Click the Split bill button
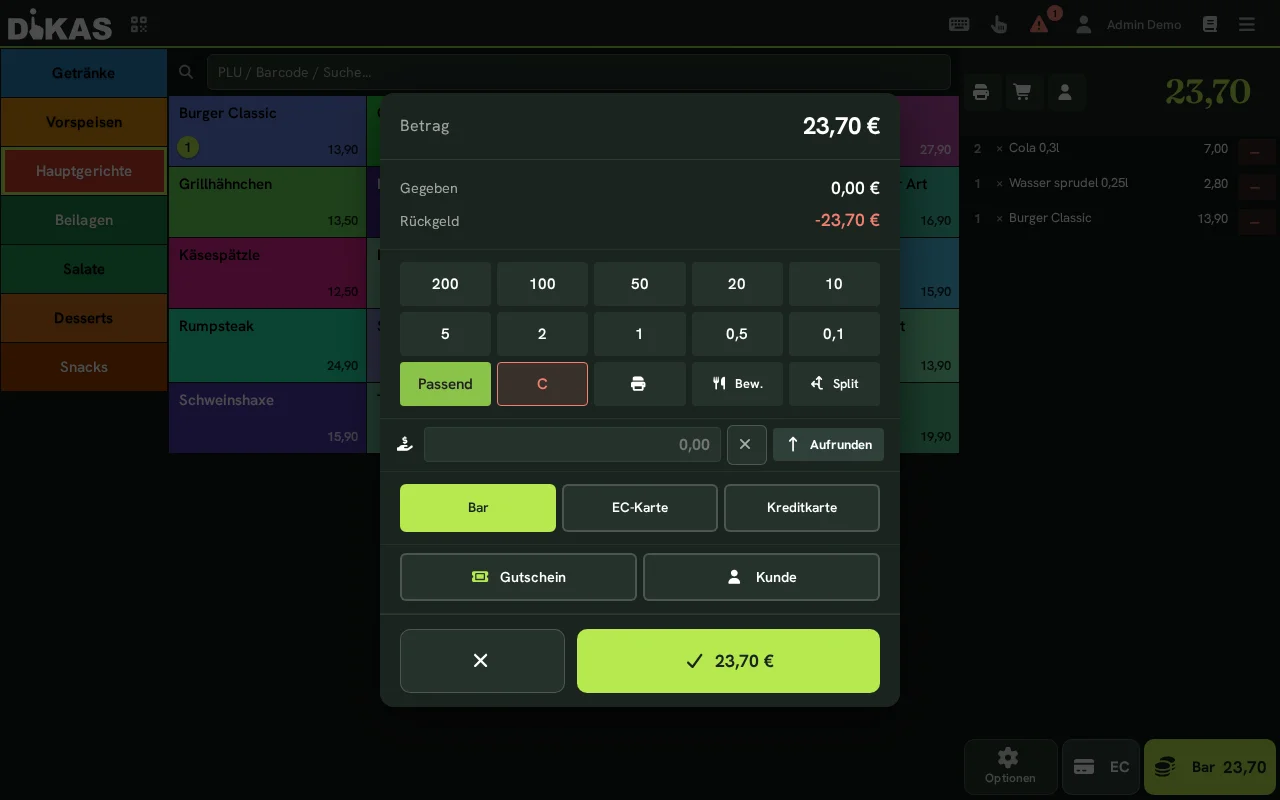 coord(834,384)
